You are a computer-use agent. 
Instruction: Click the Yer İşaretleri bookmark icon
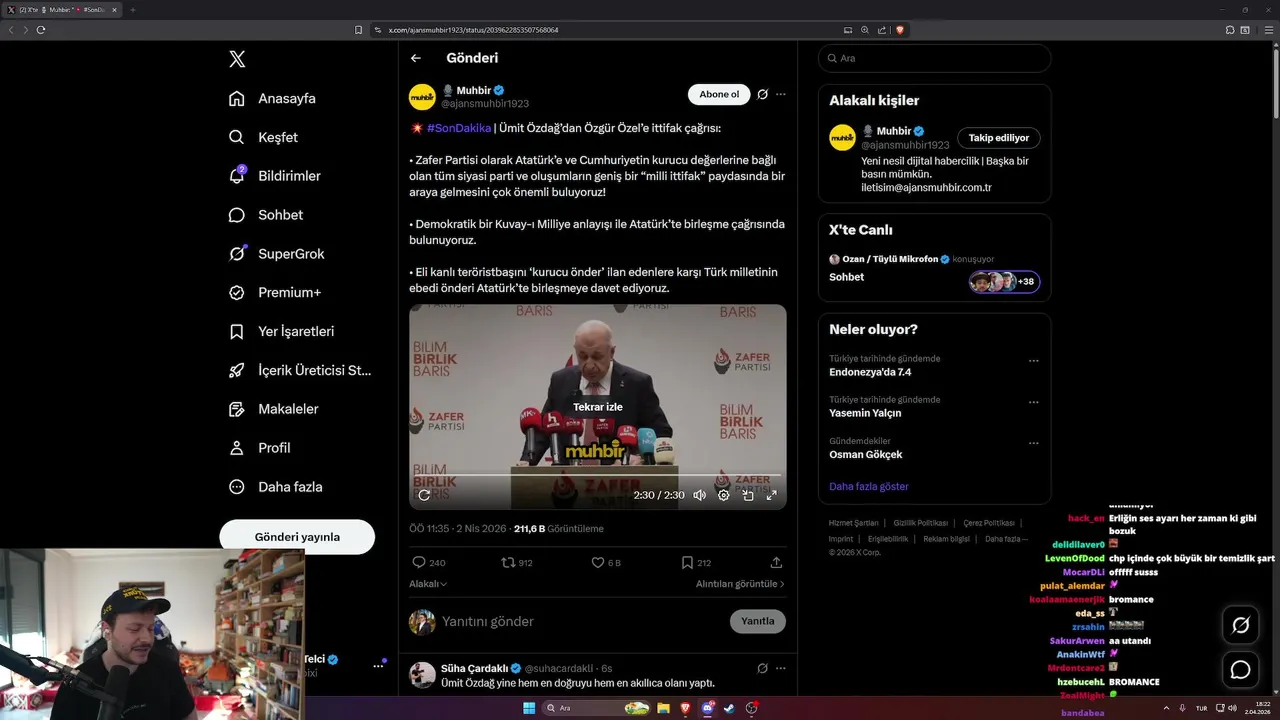click(237, 331)
